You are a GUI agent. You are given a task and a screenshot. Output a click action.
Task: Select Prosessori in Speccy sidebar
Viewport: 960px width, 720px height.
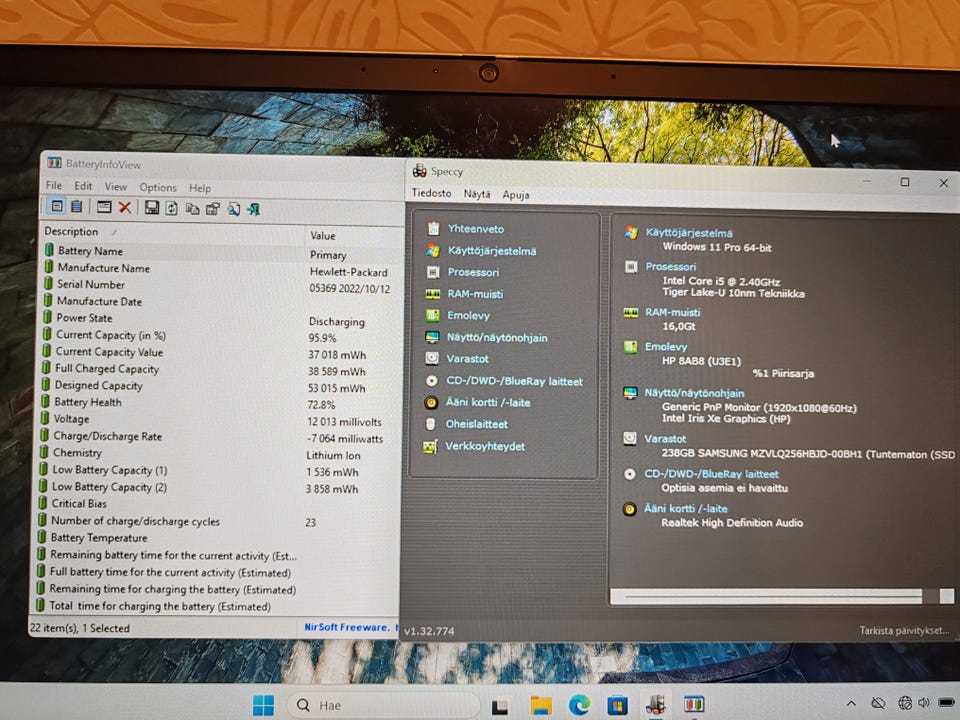[x=473, y=272]
